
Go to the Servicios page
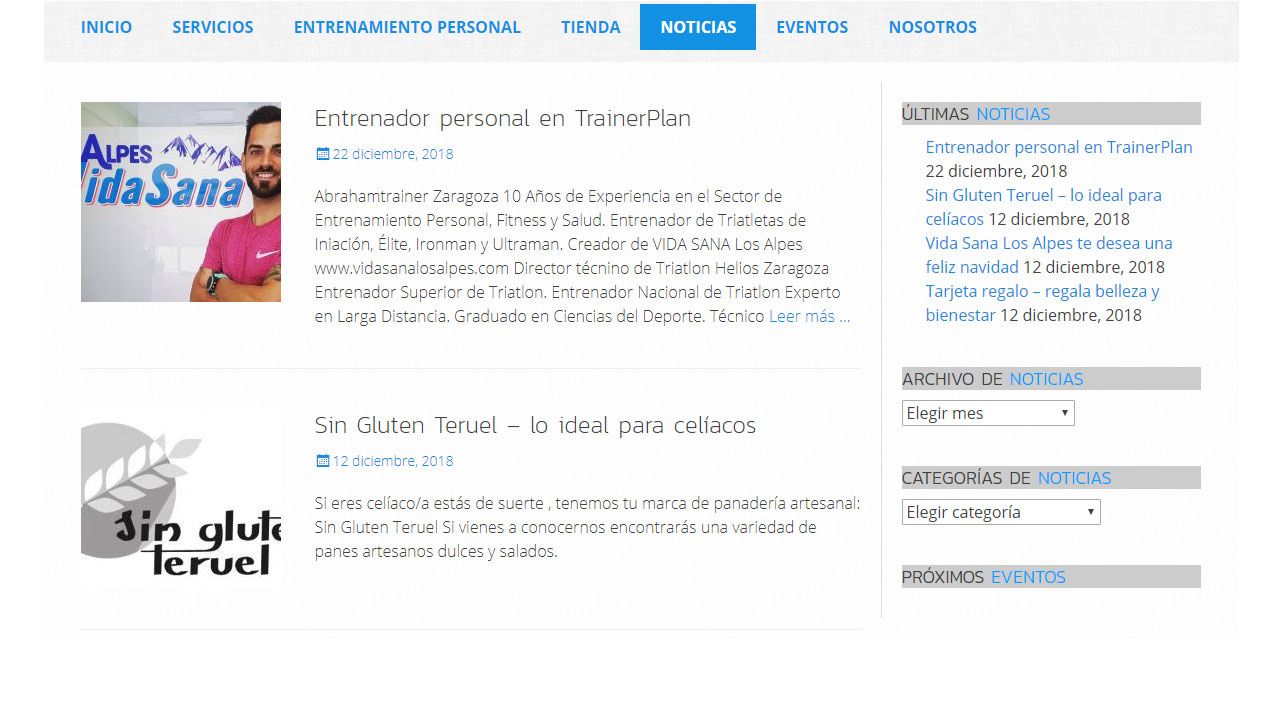(213, 27)
